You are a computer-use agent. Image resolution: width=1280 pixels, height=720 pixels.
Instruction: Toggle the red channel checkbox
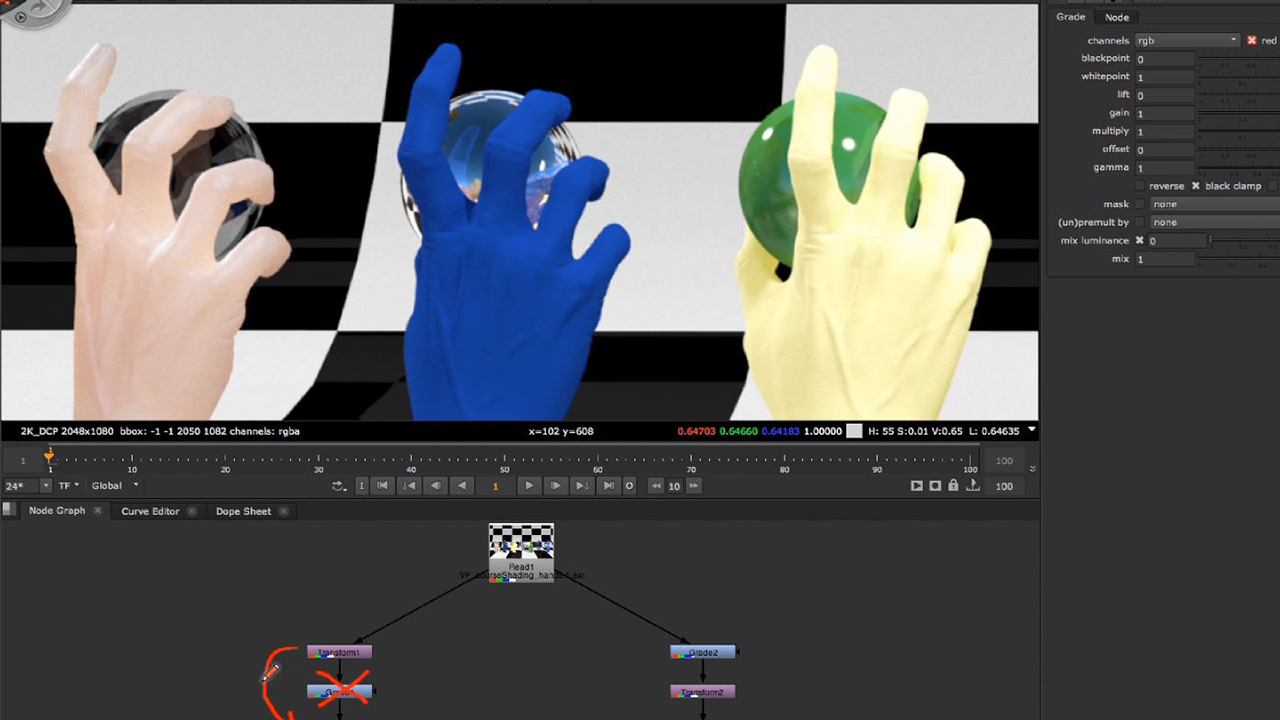coord(1252,41)
